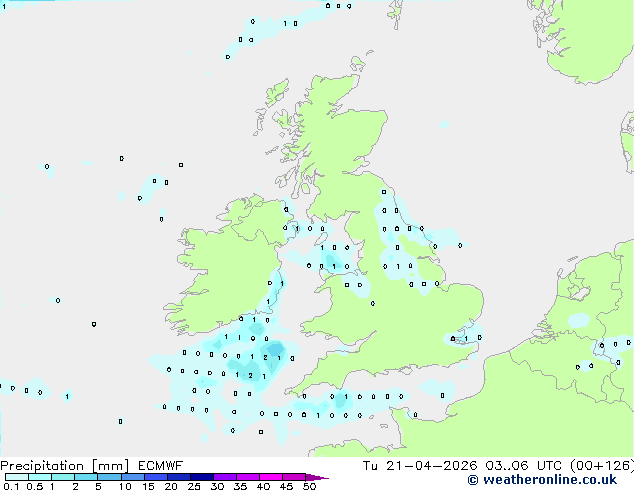This screenshot has height=490, width=634.
Task: Click the legend label 25
Action: (194, 486)
